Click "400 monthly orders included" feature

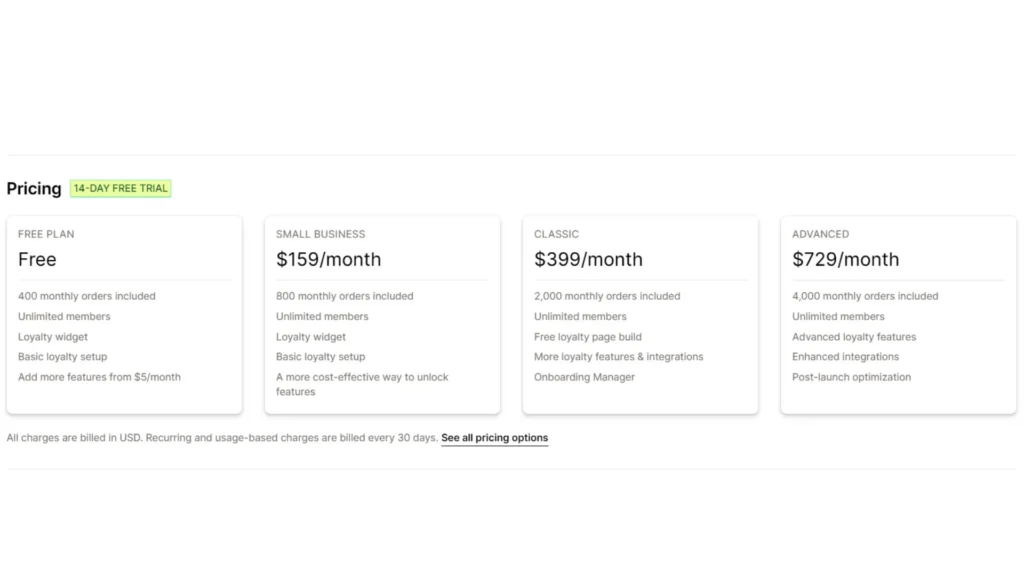(x=87, y=296)
